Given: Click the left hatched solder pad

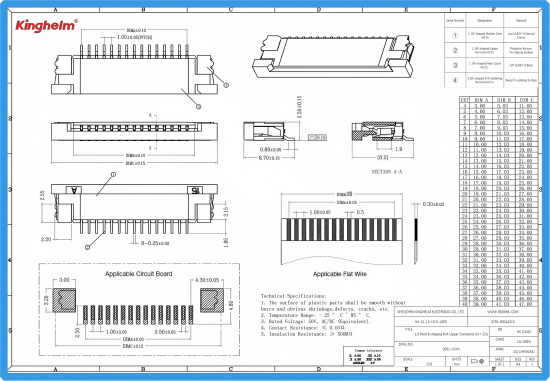Looking at the screenshot, I should 64,300.
